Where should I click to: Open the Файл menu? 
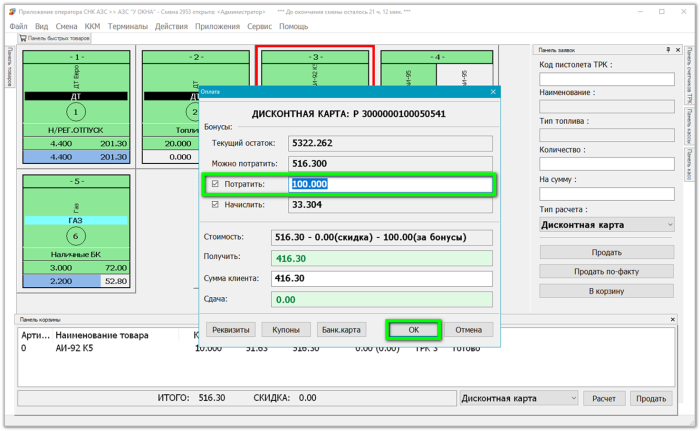[x=18, y=26]
